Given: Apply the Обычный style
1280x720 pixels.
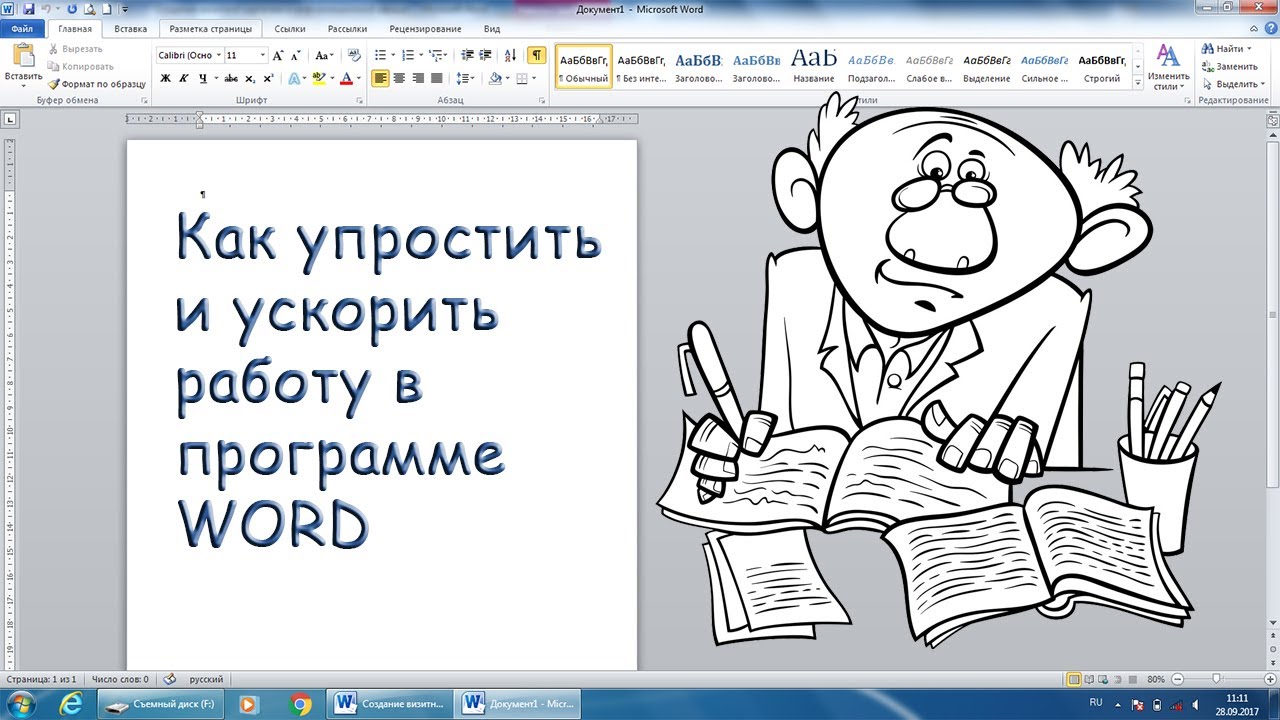Looking at the screenshot, I should point(583,67).
